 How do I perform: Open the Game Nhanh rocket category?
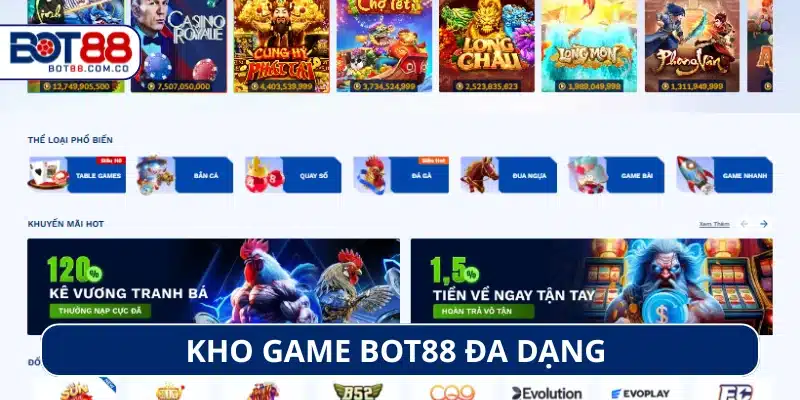coord(724,175)
